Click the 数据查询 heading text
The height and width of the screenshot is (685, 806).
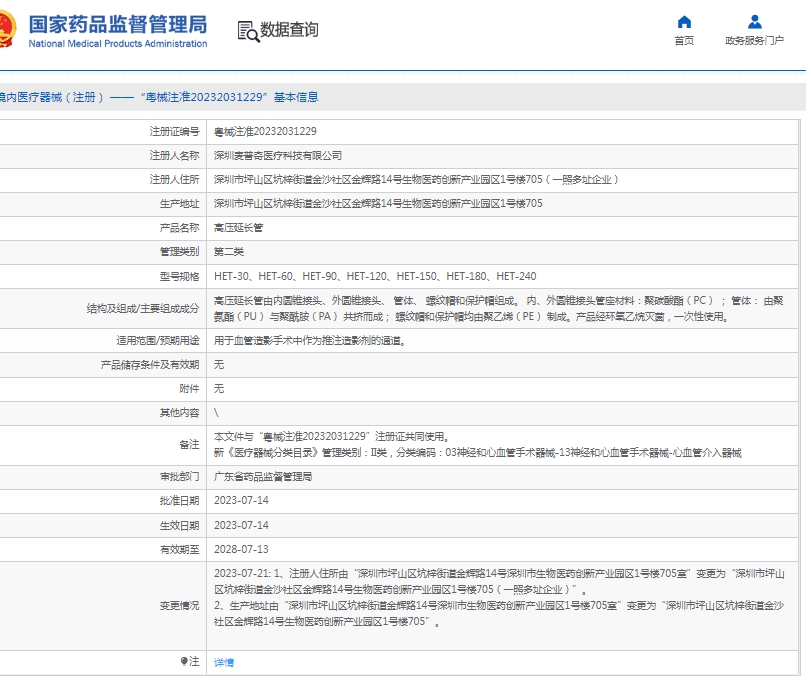(289, 30)
